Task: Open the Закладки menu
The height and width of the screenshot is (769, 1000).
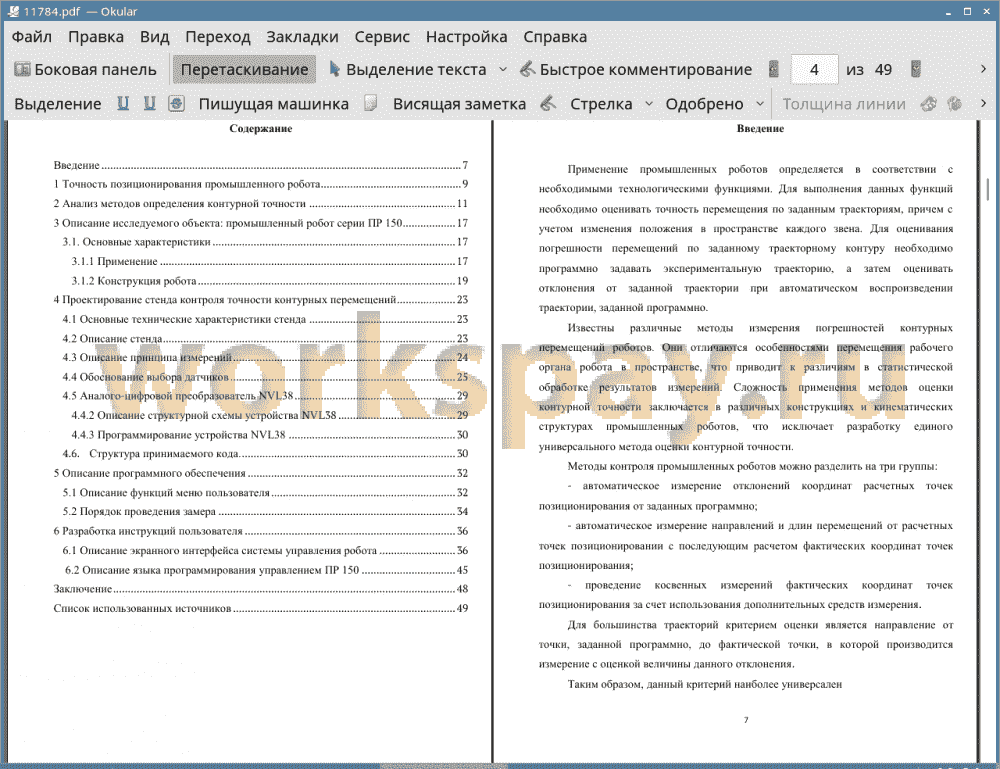Action: 302,37
